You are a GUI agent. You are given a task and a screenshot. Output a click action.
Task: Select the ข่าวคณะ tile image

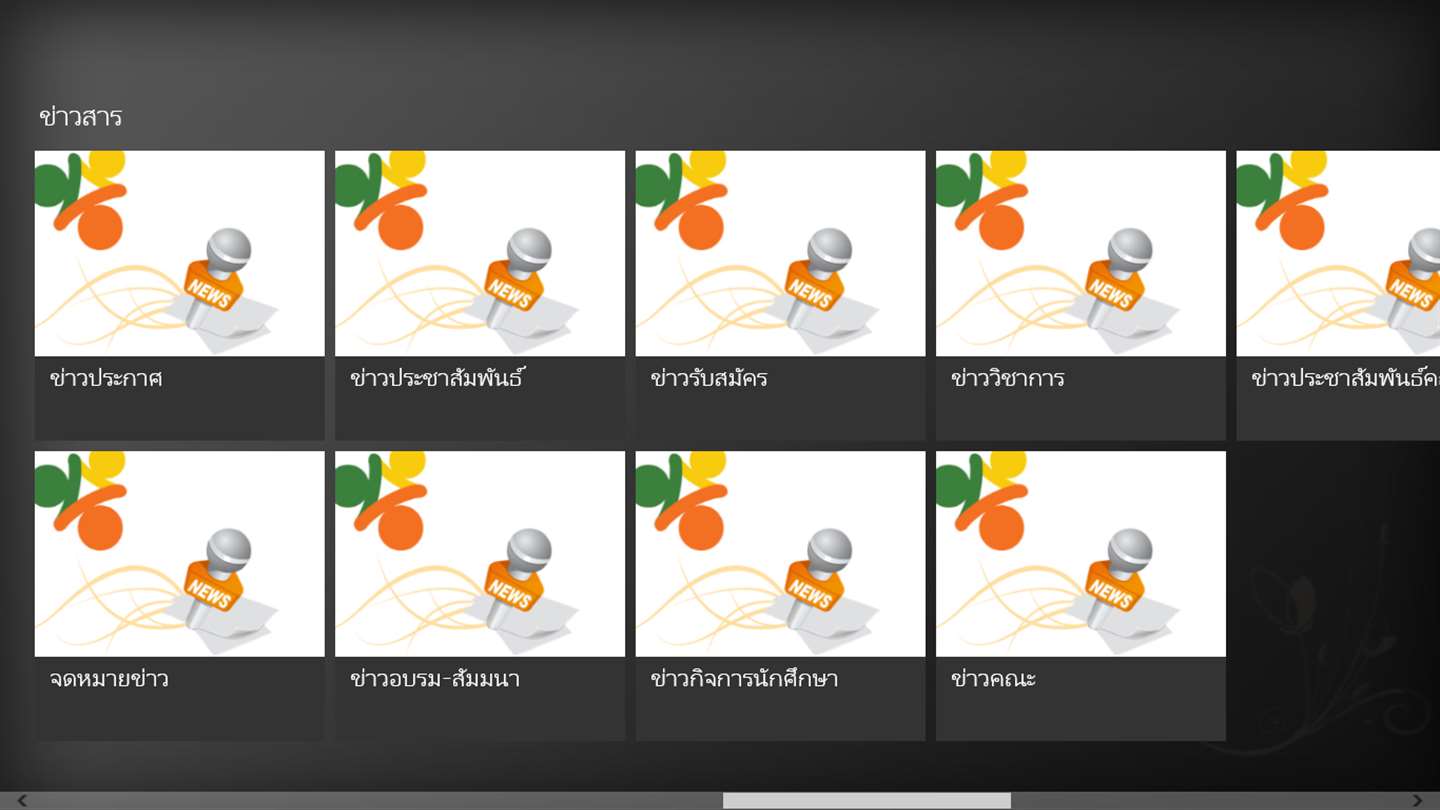[1081, 554]
